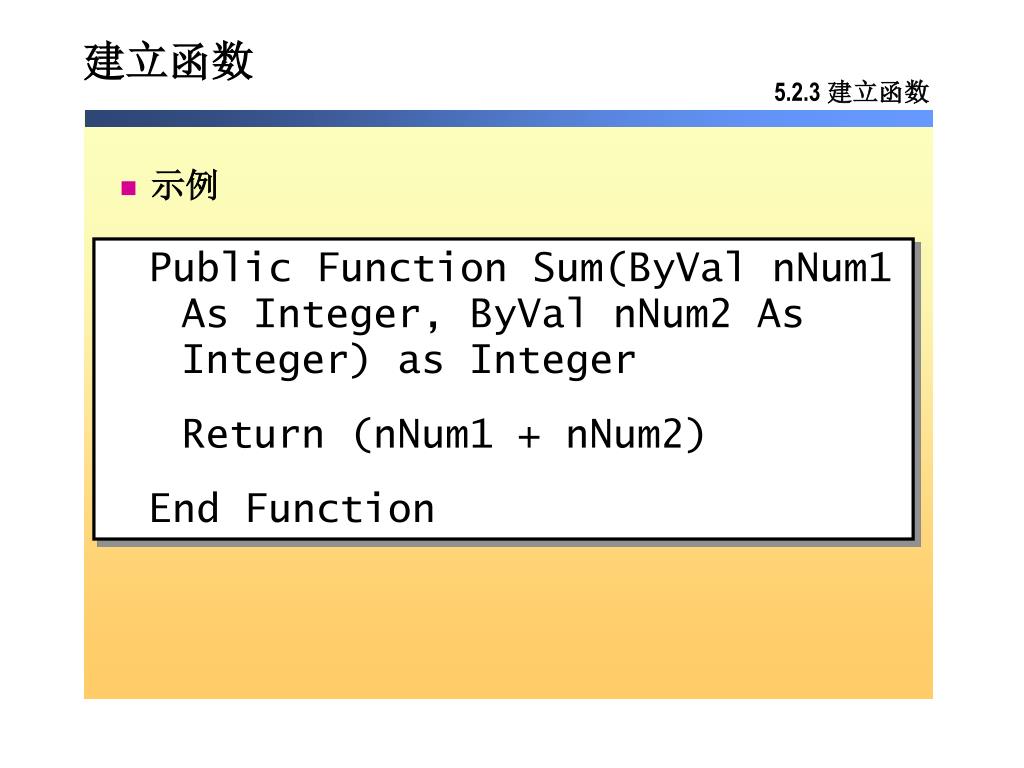Place cursor on the Return keyword

(253, 435)
